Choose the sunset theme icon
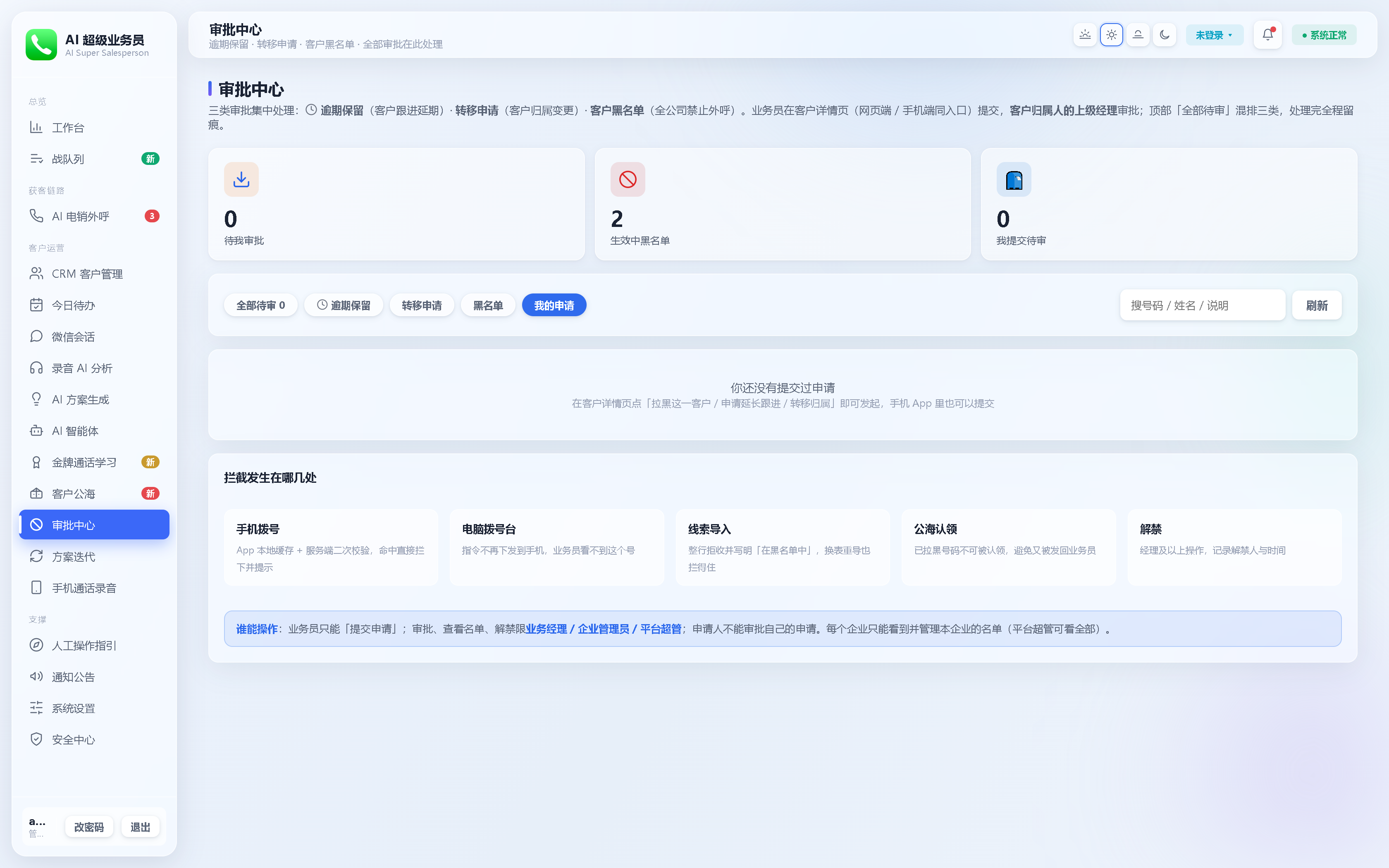 pyautogui.click(x=1138, y=35)
